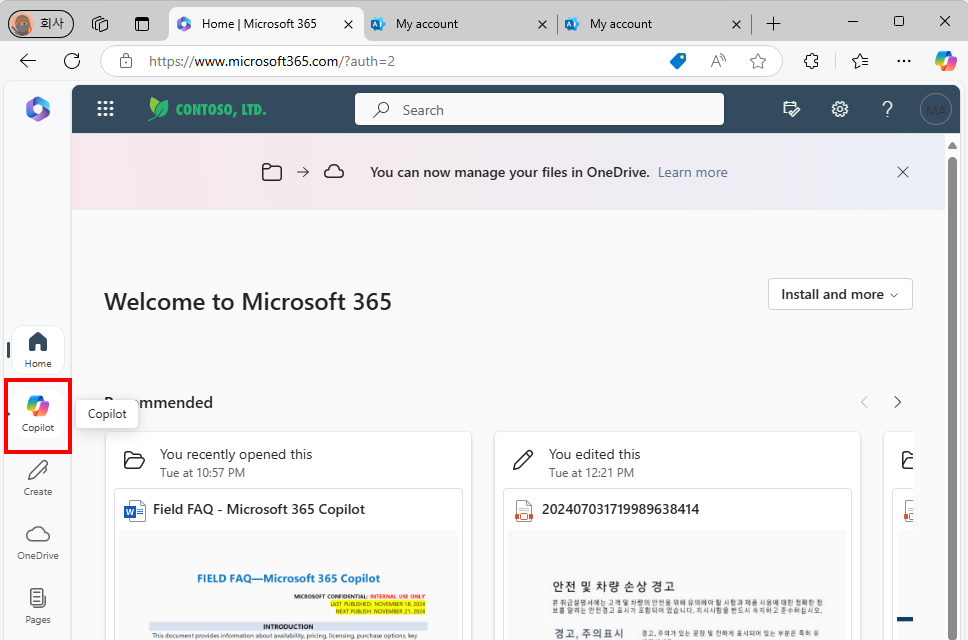
Task: Open the app launcher grid
Action: (106, 109)
